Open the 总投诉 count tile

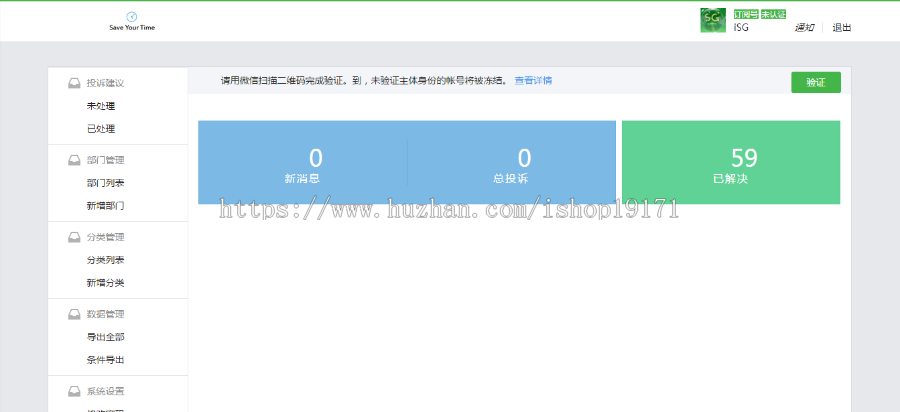[x=511, y=162]
